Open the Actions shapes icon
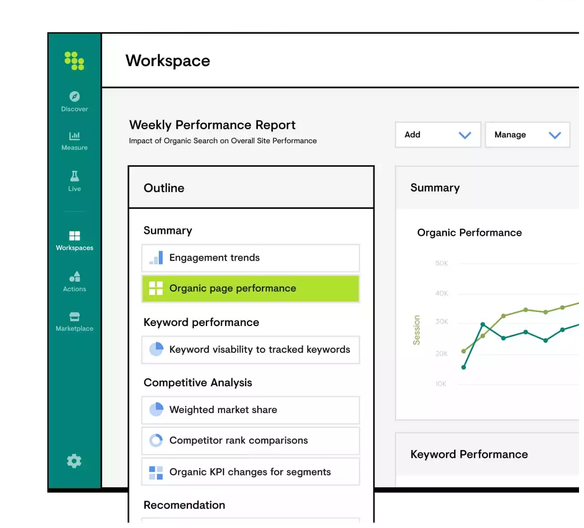Screen dimensions: 584x528 click(x=74, y=277)
